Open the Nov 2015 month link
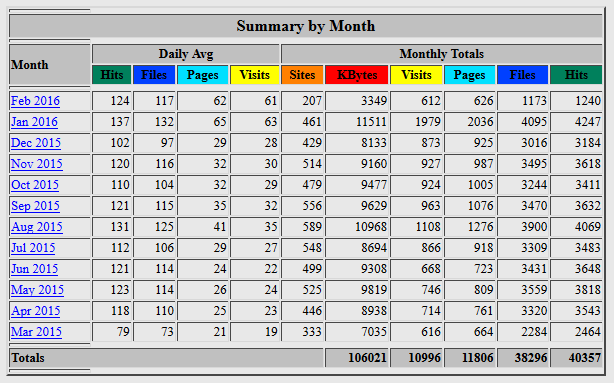 coord(36,164)
